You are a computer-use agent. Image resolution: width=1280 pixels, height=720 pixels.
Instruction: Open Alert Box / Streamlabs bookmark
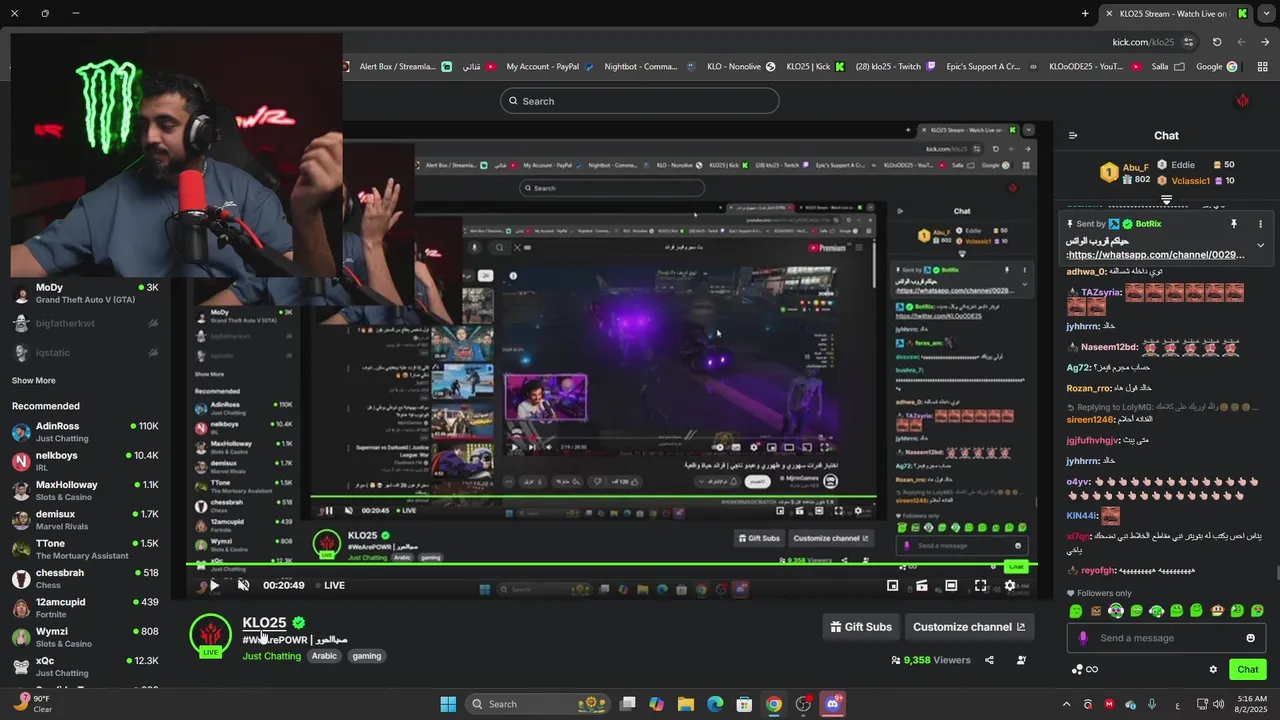point(405,67)
